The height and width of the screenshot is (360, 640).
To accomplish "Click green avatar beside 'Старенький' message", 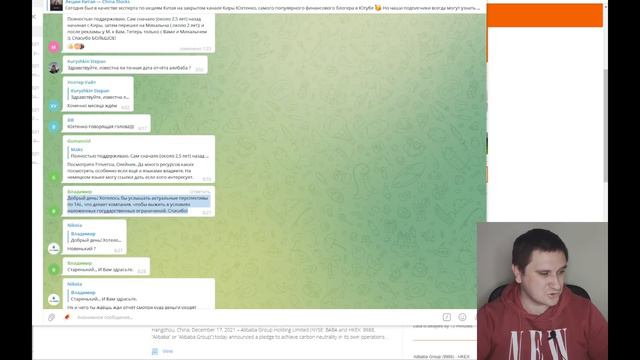I will click(x=54, y=269).
